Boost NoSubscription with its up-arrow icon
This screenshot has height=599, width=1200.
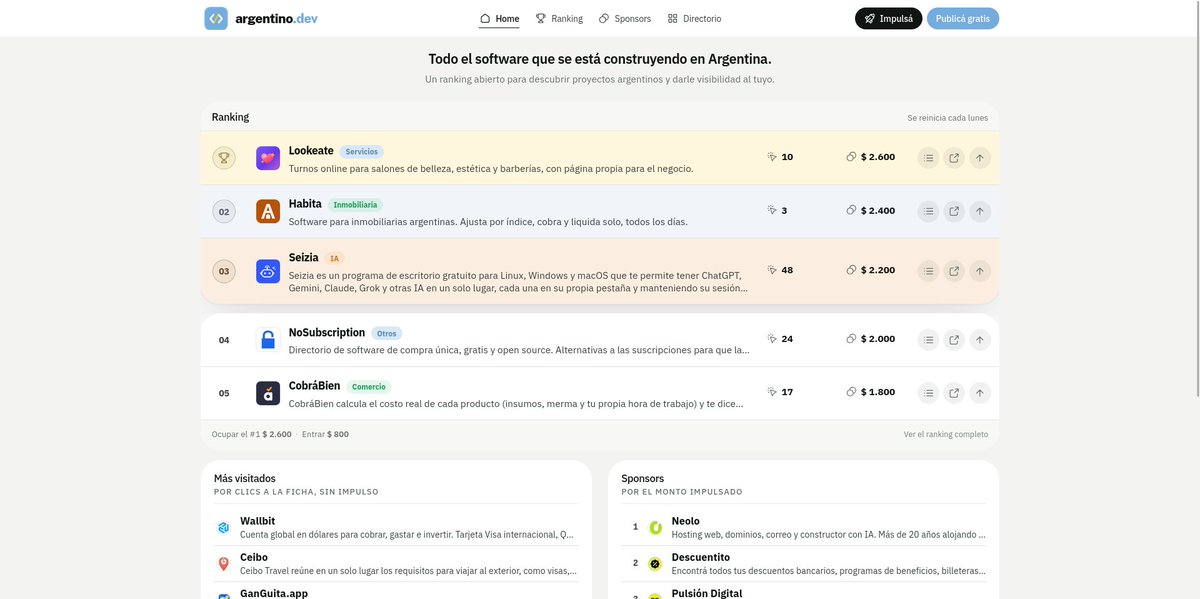pos(980,339)
